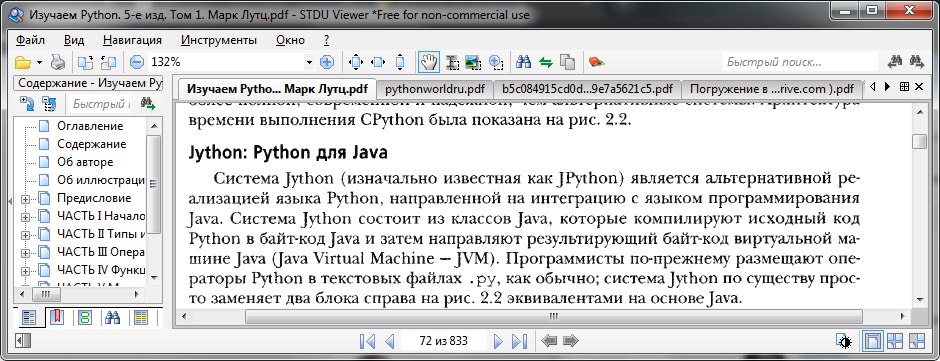Open the Окно menu
The height and width of the screenshot is (361, 940).
tap(291, 40)
